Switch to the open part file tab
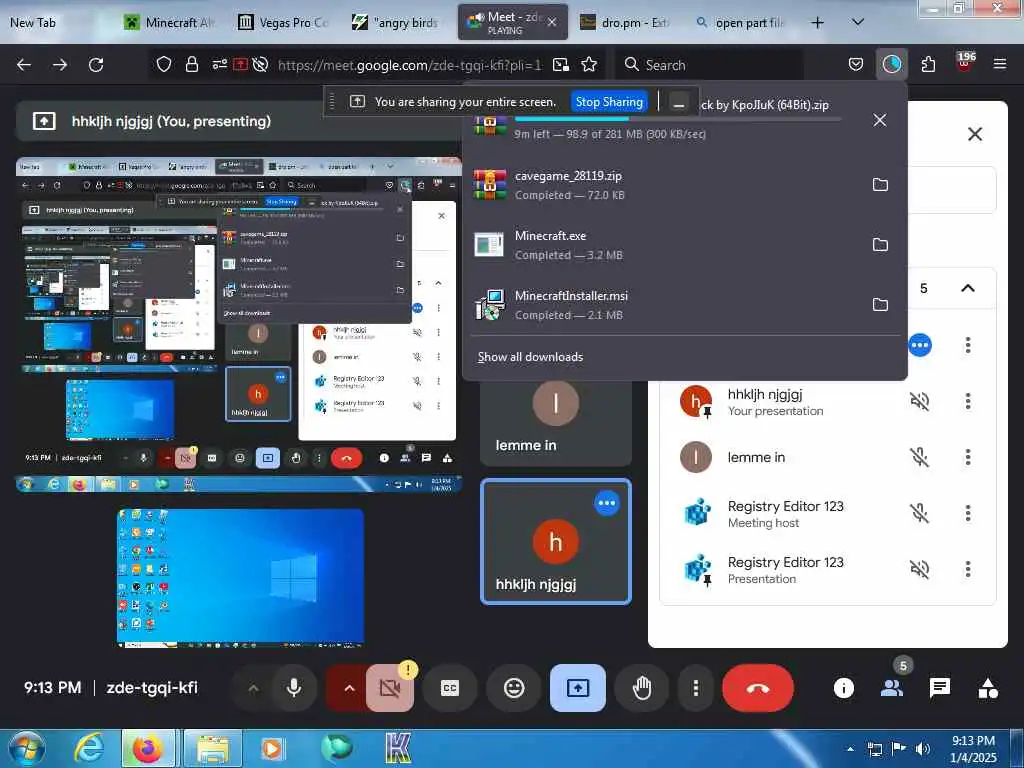The image size is (1024, 768). [739, 22]
